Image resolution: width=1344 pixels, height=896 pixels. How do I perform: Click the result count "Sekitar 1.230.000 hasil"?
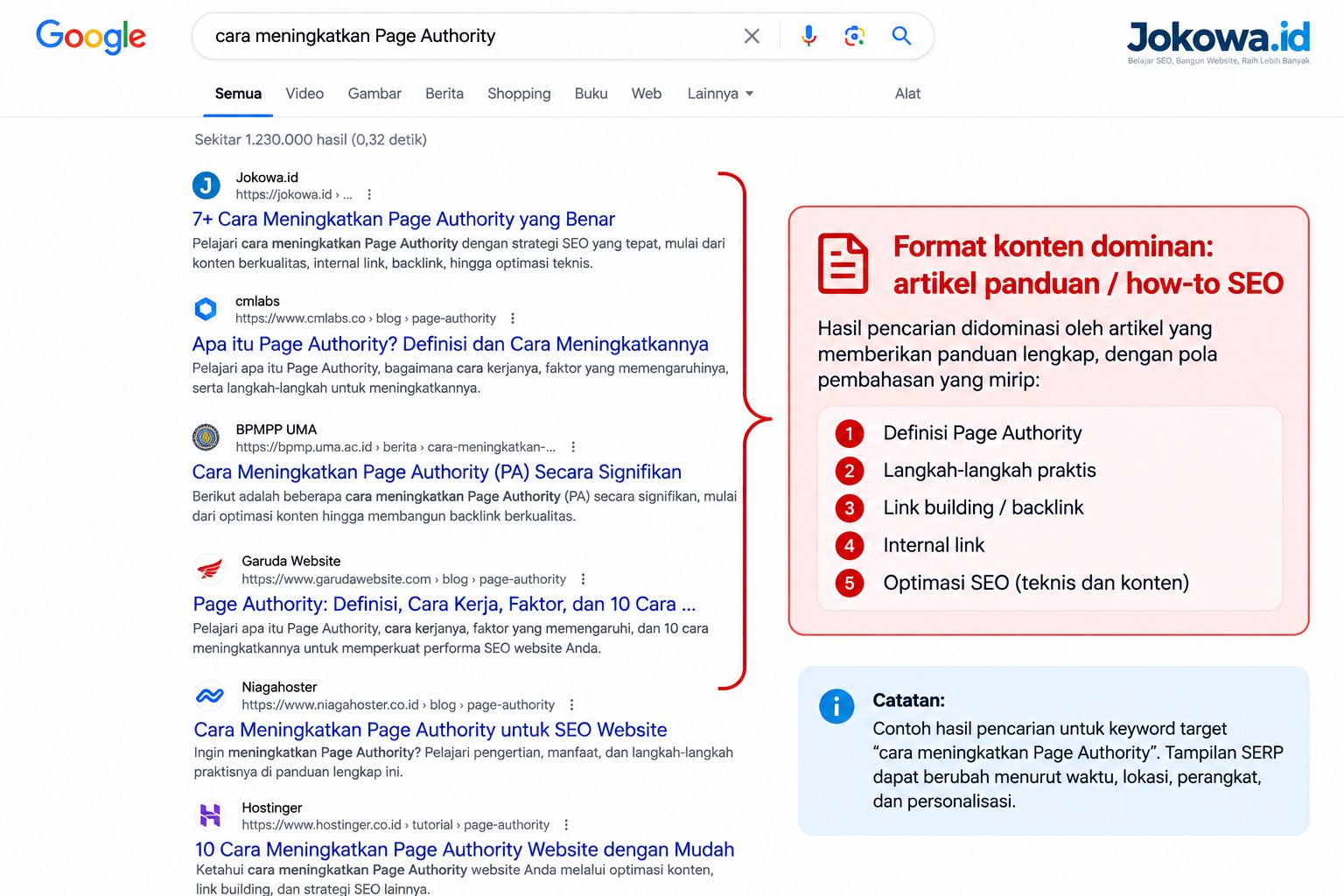[x=311, y=140]
